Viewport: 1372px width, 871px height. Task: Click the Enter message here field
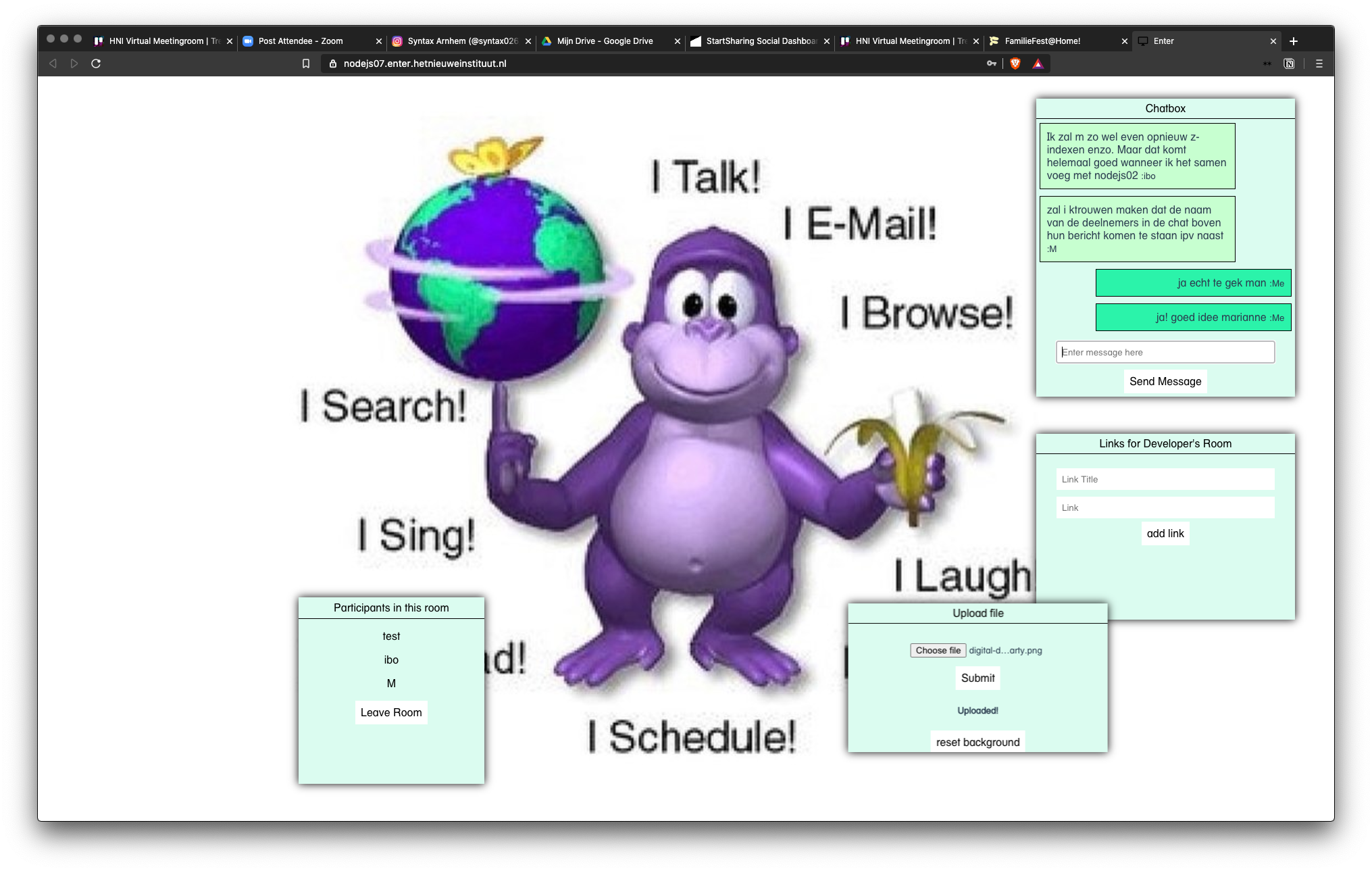tap(1165, 352)
